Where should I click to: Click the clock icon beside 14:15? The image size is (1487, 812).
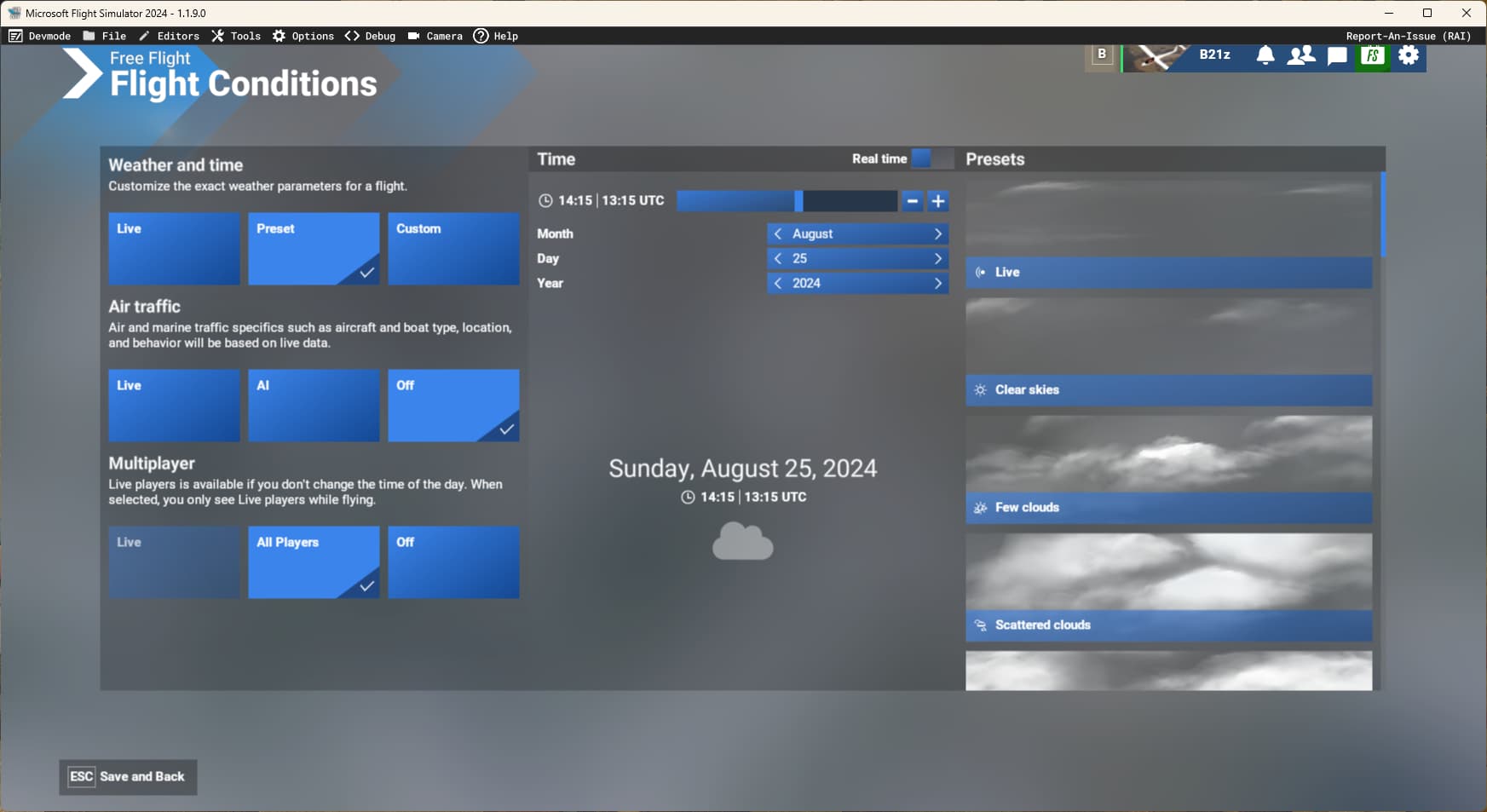pyautogui.click(x=545, y=200)
